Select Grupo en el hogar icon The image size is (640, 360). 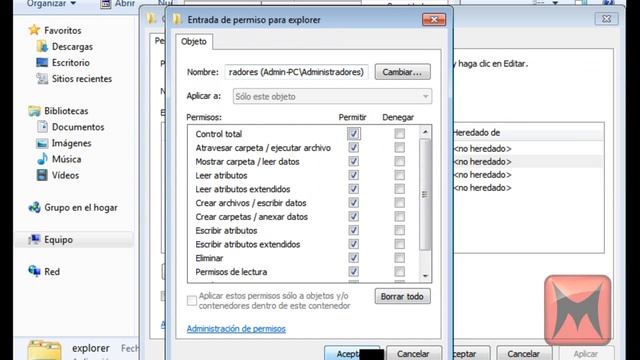[34, 207]
